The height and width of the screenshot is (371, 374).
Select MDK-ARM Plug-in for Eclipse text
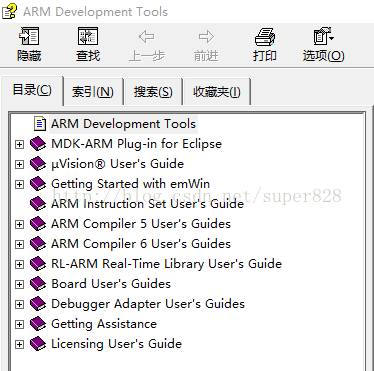click(136, 144)
